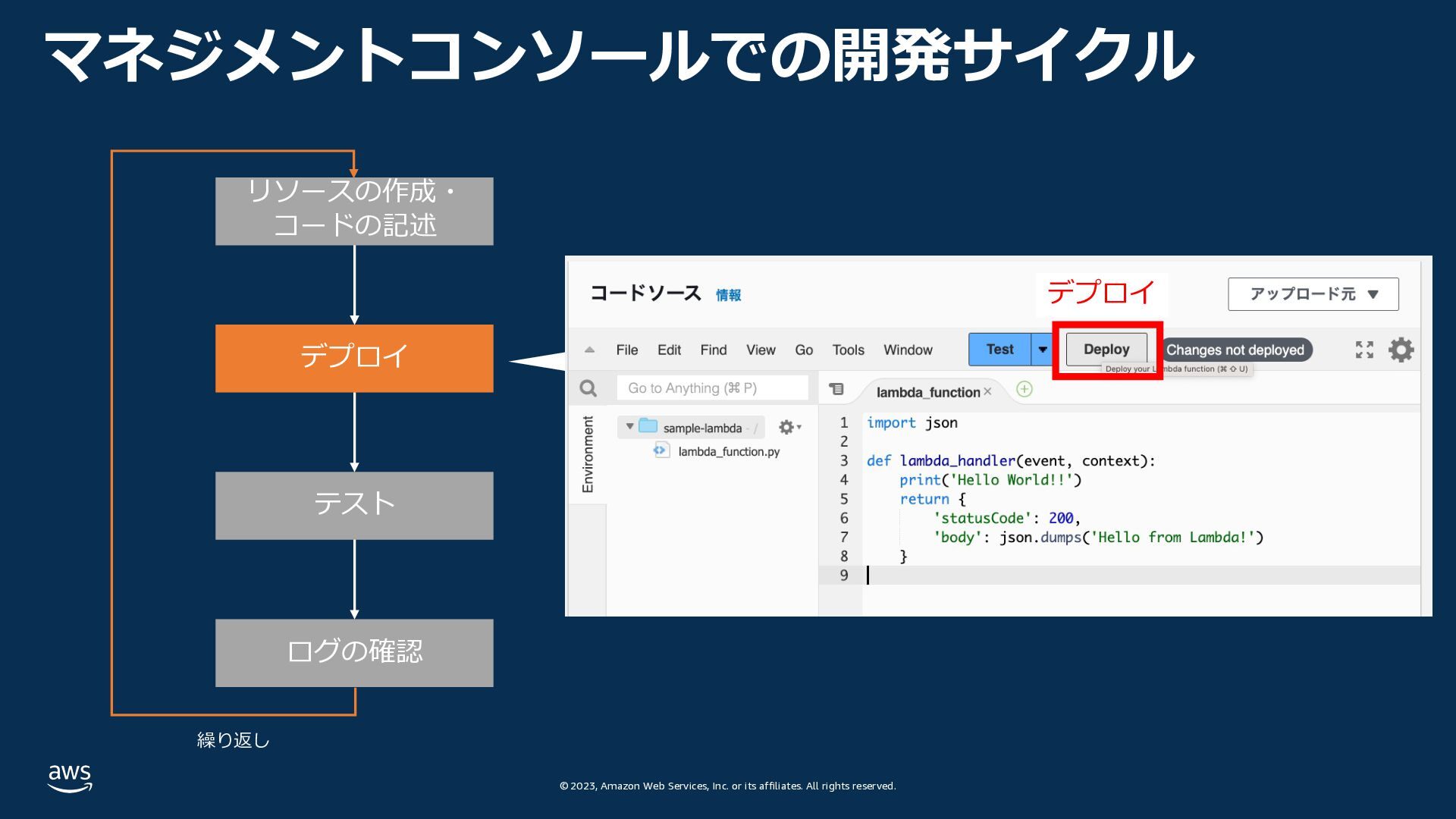Image resolution: width=1456 pixels, height=819 pixels.
Task: Open editor settings gear icon
Action: click(x=1401, y=350)
